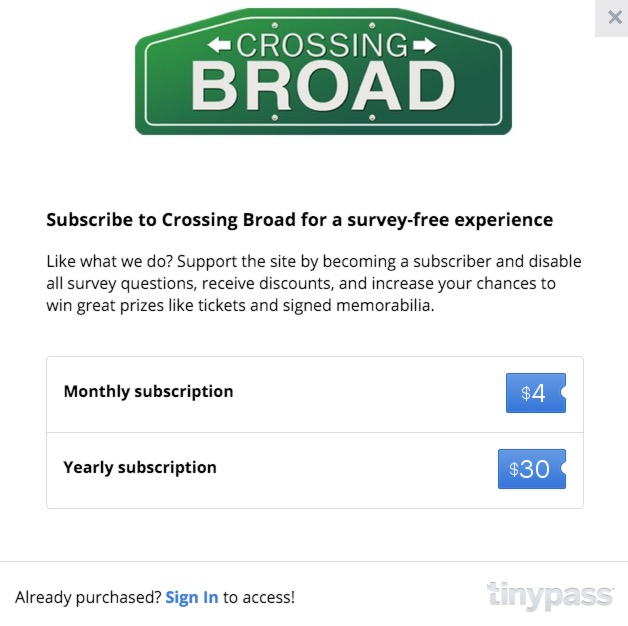Select the Yearly subscription label
Image resolution: width=628 pixels, height=626 pixels.
pyautogui.click(x=140, y=468)
